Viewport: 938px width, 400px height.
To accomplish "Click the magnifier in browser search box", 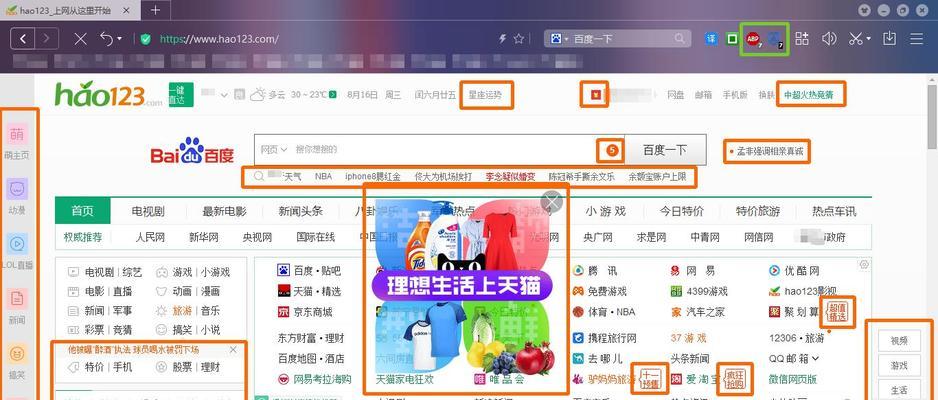I will click(x=680, y=39).
